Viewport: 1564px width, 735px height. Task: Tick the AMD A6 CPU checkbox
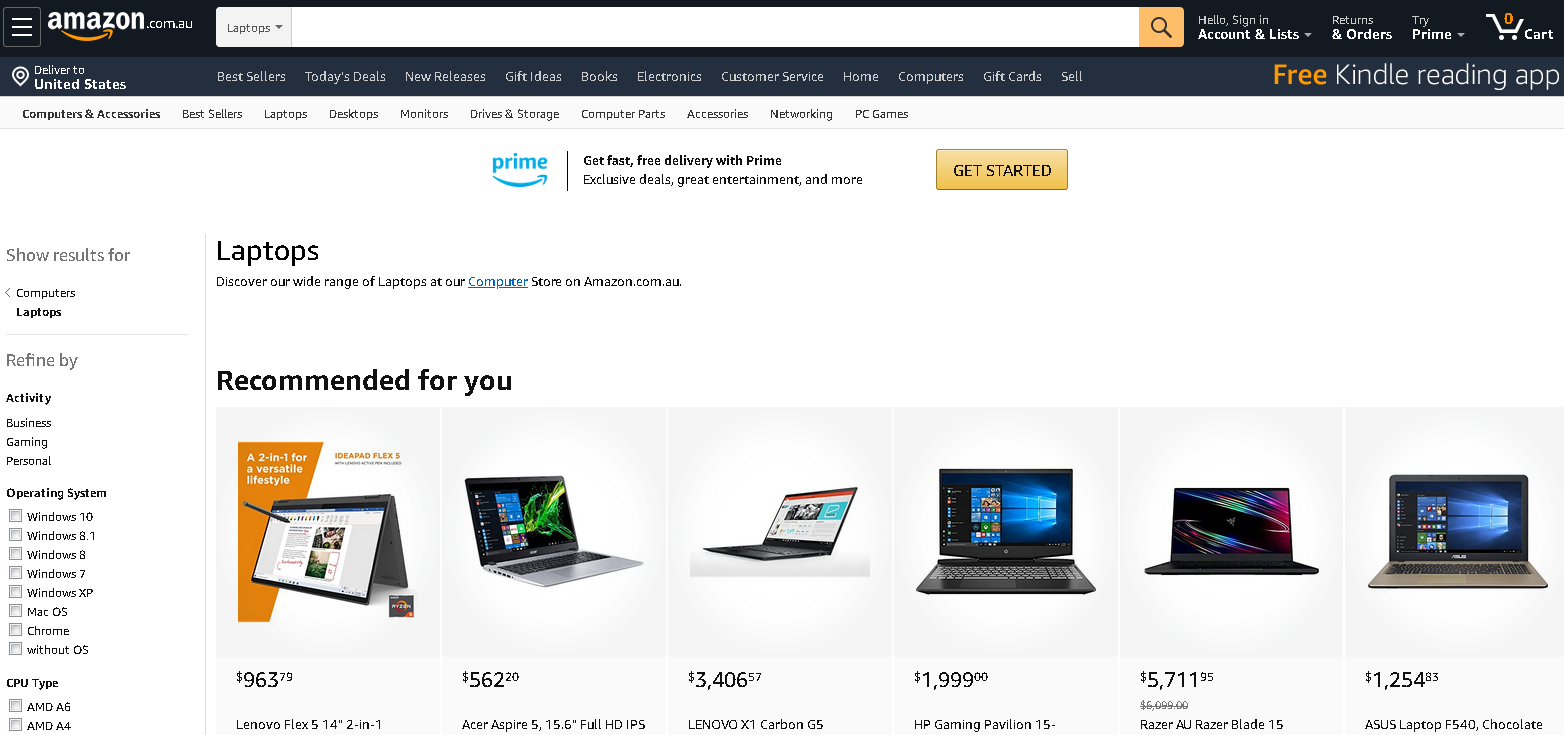coord(15,706)
